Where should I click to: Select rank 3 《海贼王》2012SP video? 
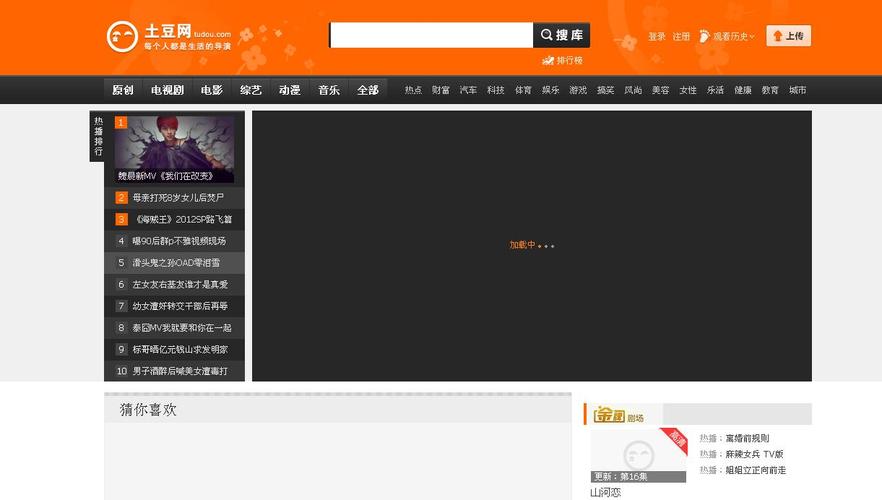pyautogui.click(x=182, y=219)
